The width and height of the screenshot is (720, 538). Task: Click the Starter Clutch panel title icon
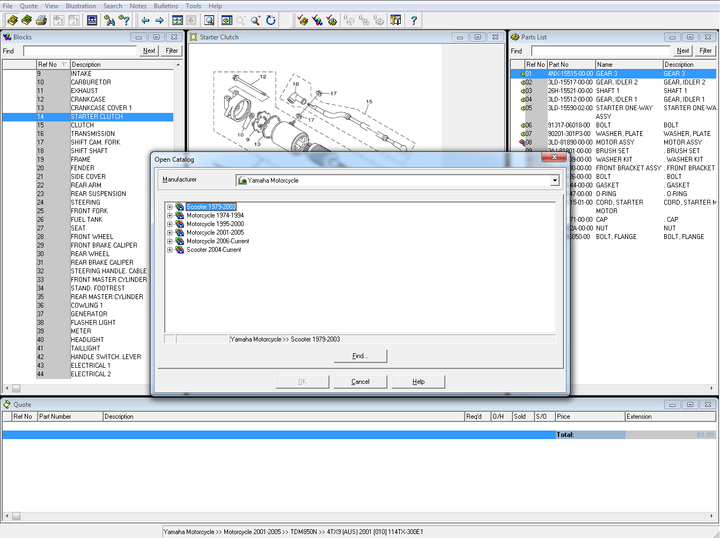tap(194, 37)
